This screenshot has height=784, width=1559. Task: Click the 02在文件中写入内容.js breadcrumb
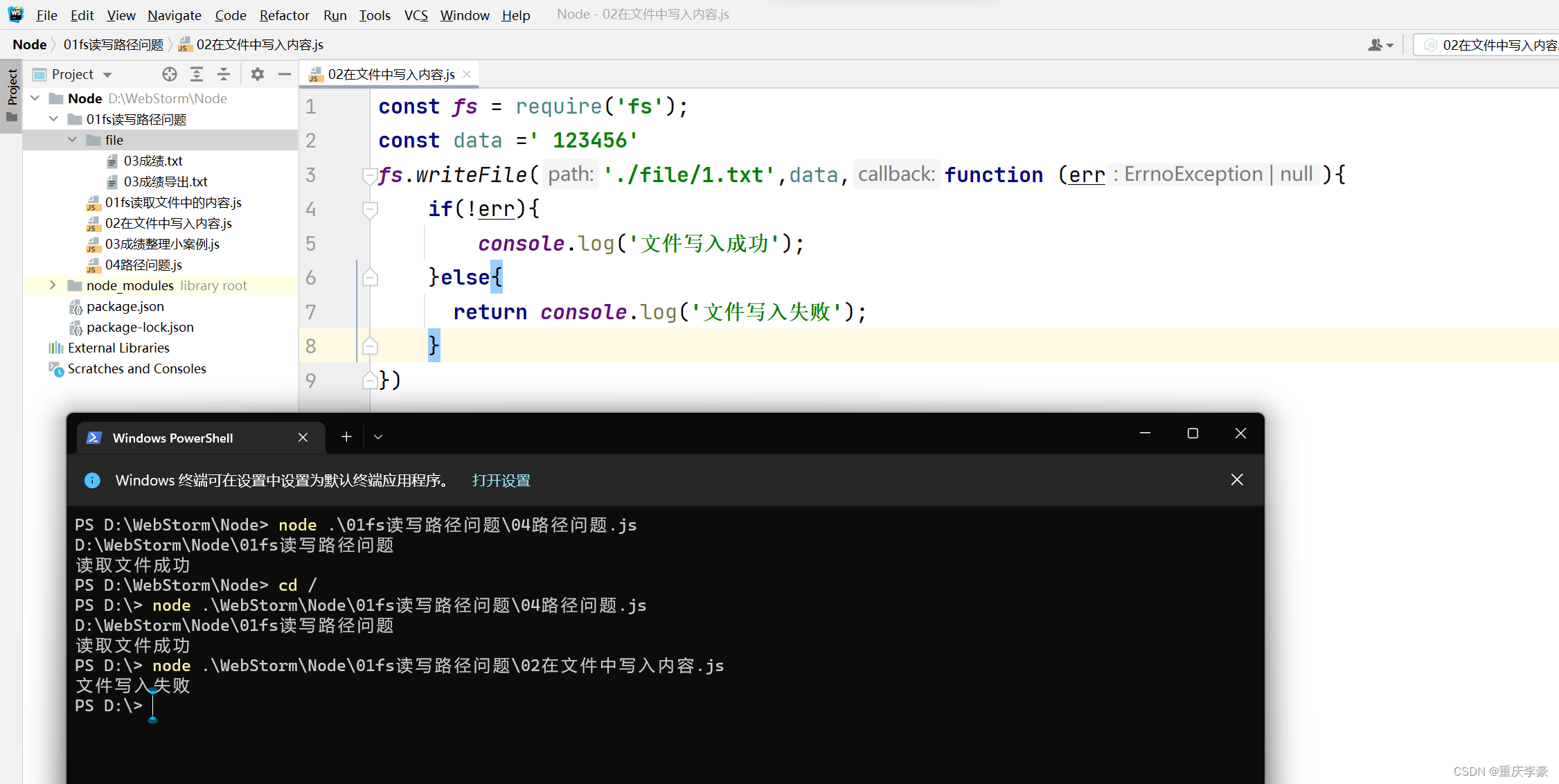(x=251, y=44)
